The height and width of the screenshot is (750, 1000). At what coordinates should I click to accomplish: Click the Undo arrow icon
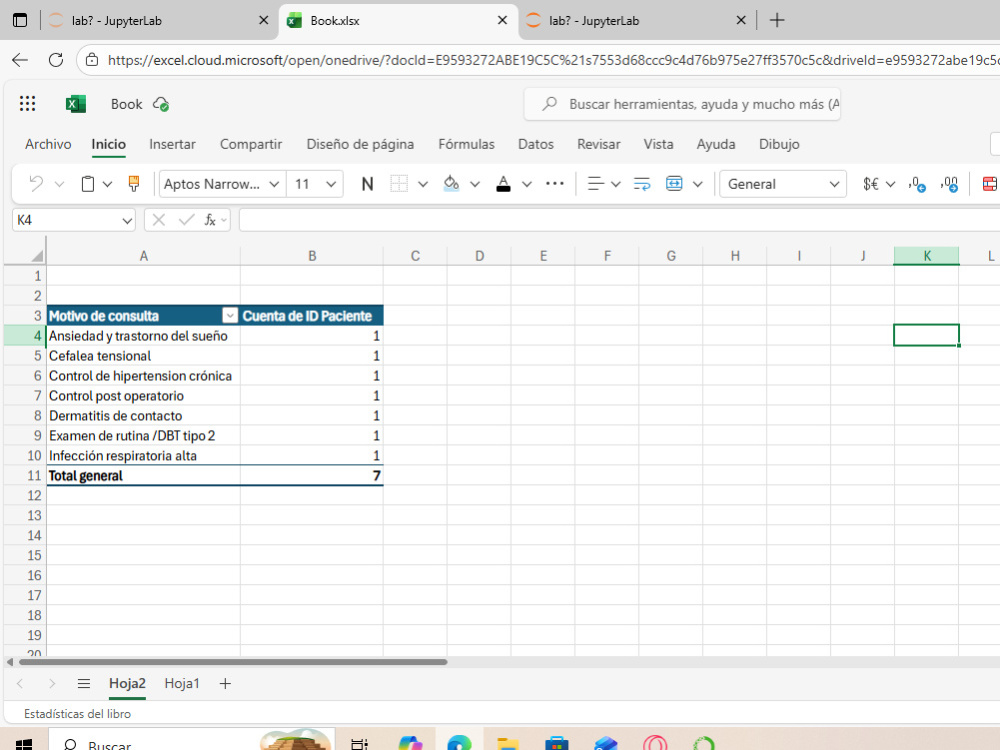[x=36, y=184]
